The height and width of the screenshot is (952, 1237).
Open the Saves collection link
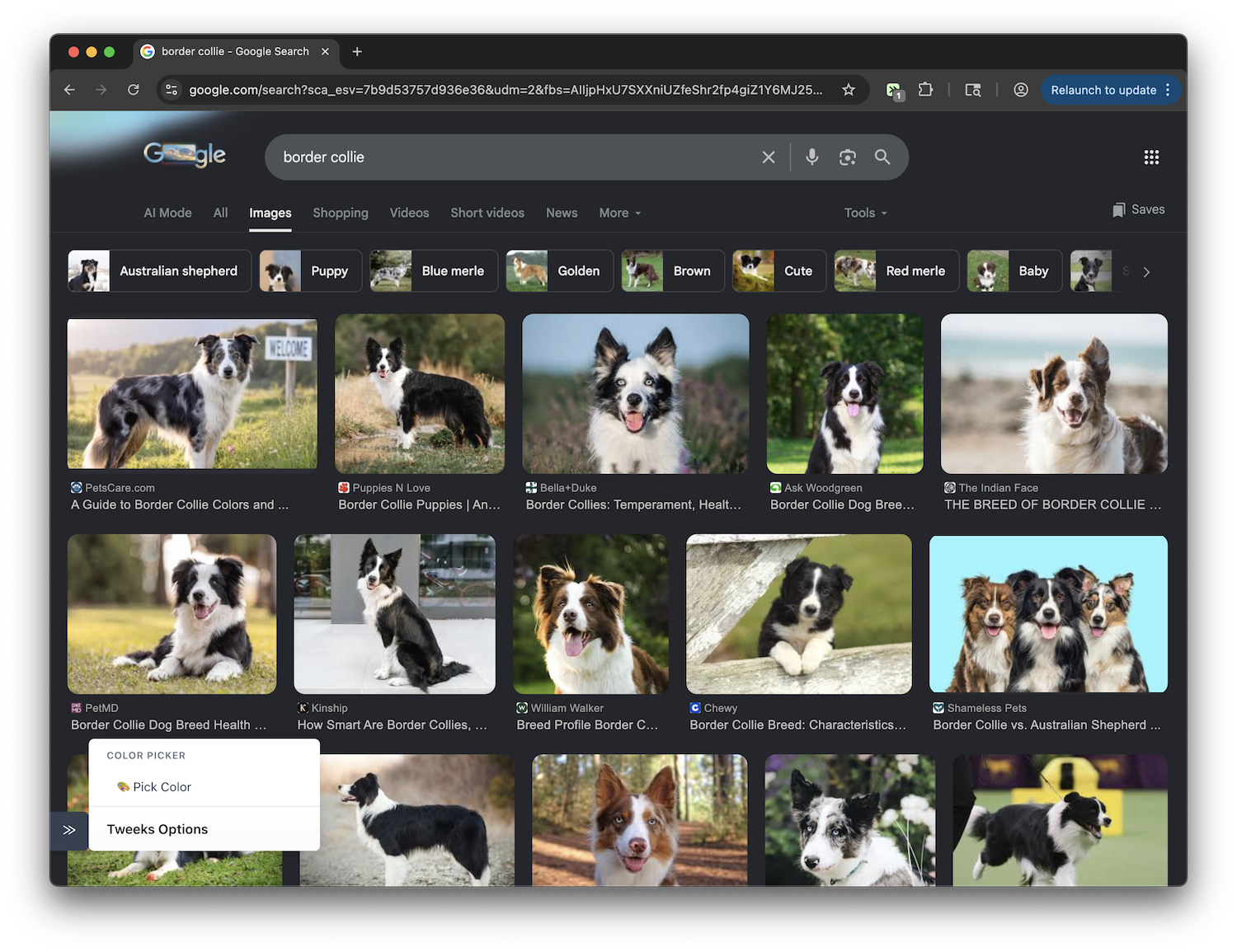[1138, 209]
